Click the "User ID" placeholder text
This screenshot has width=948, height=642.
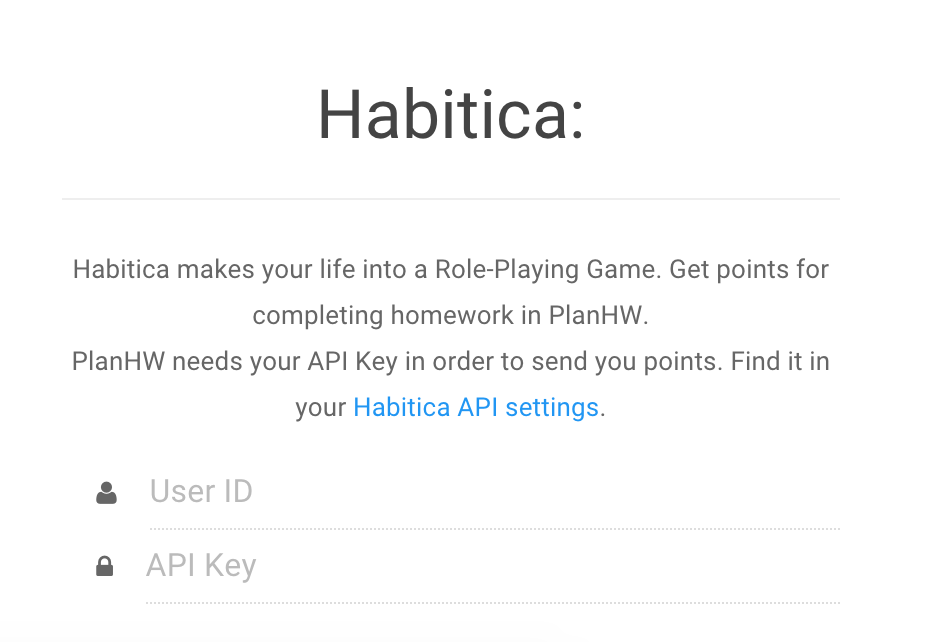[x=201, y=492]
